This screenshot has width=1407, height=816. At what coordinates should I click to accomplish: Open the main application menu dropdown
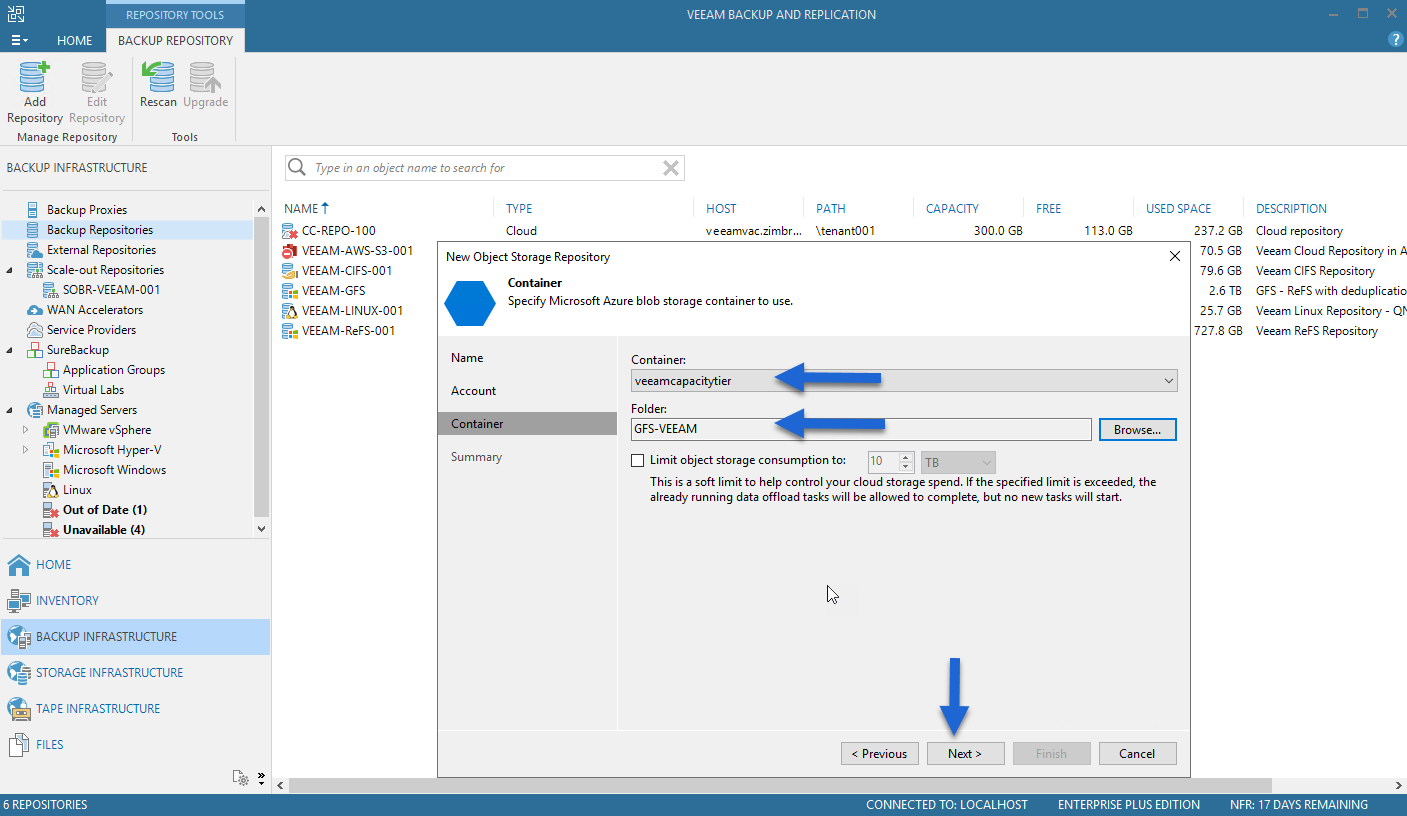(x=19, y=40)
